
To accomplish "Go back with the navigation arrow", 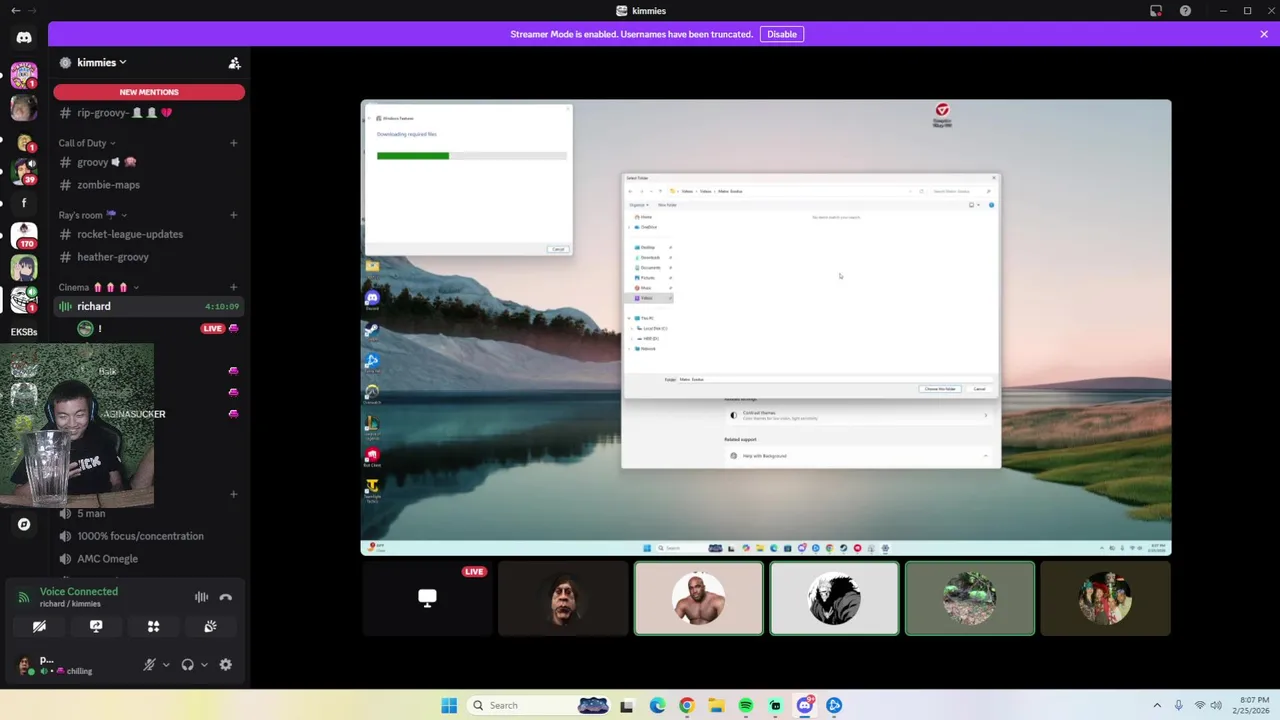I will (x=15, y=11).
